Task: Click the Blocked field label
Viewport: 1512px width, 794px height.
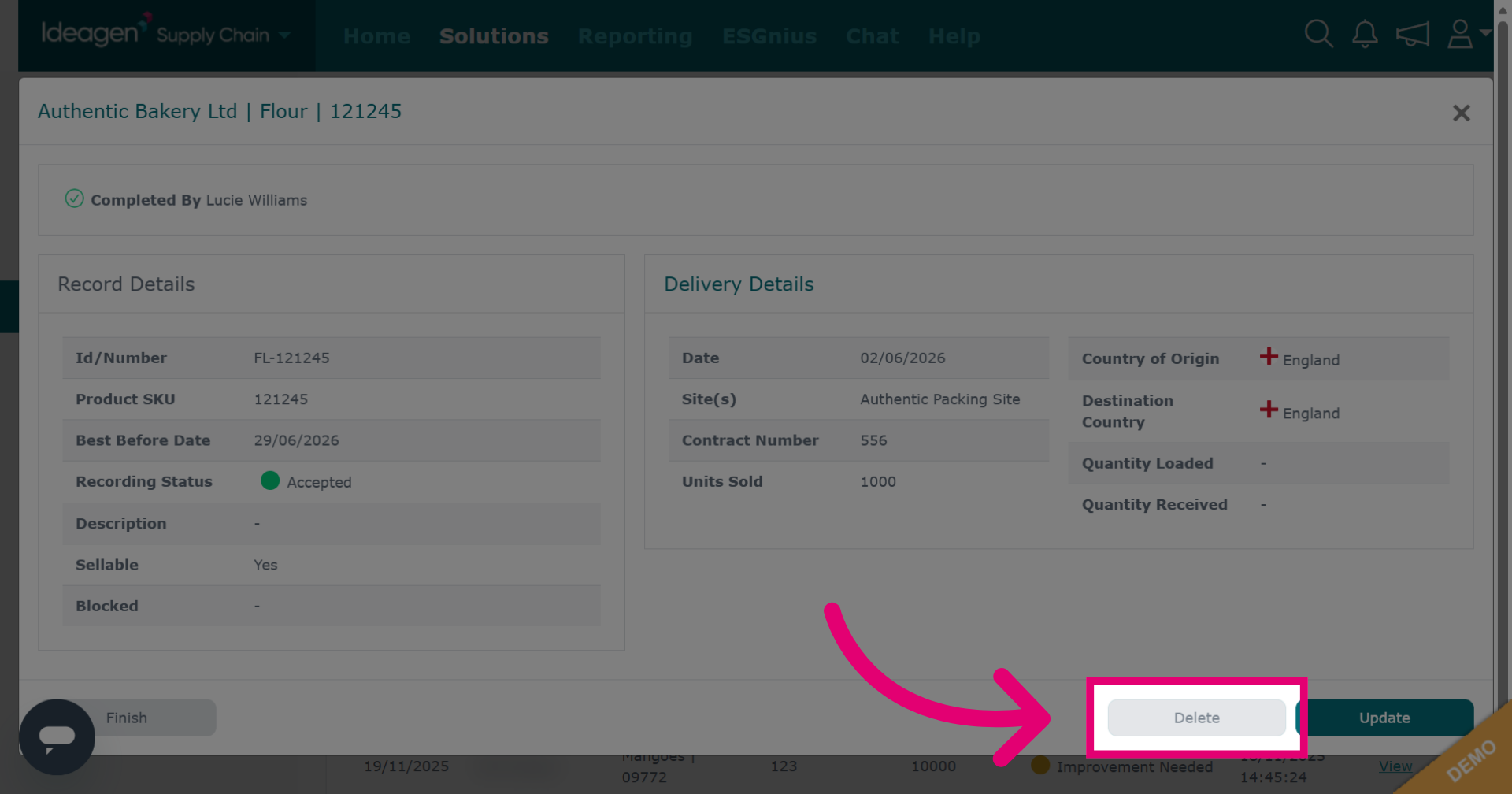Action: 107,606
